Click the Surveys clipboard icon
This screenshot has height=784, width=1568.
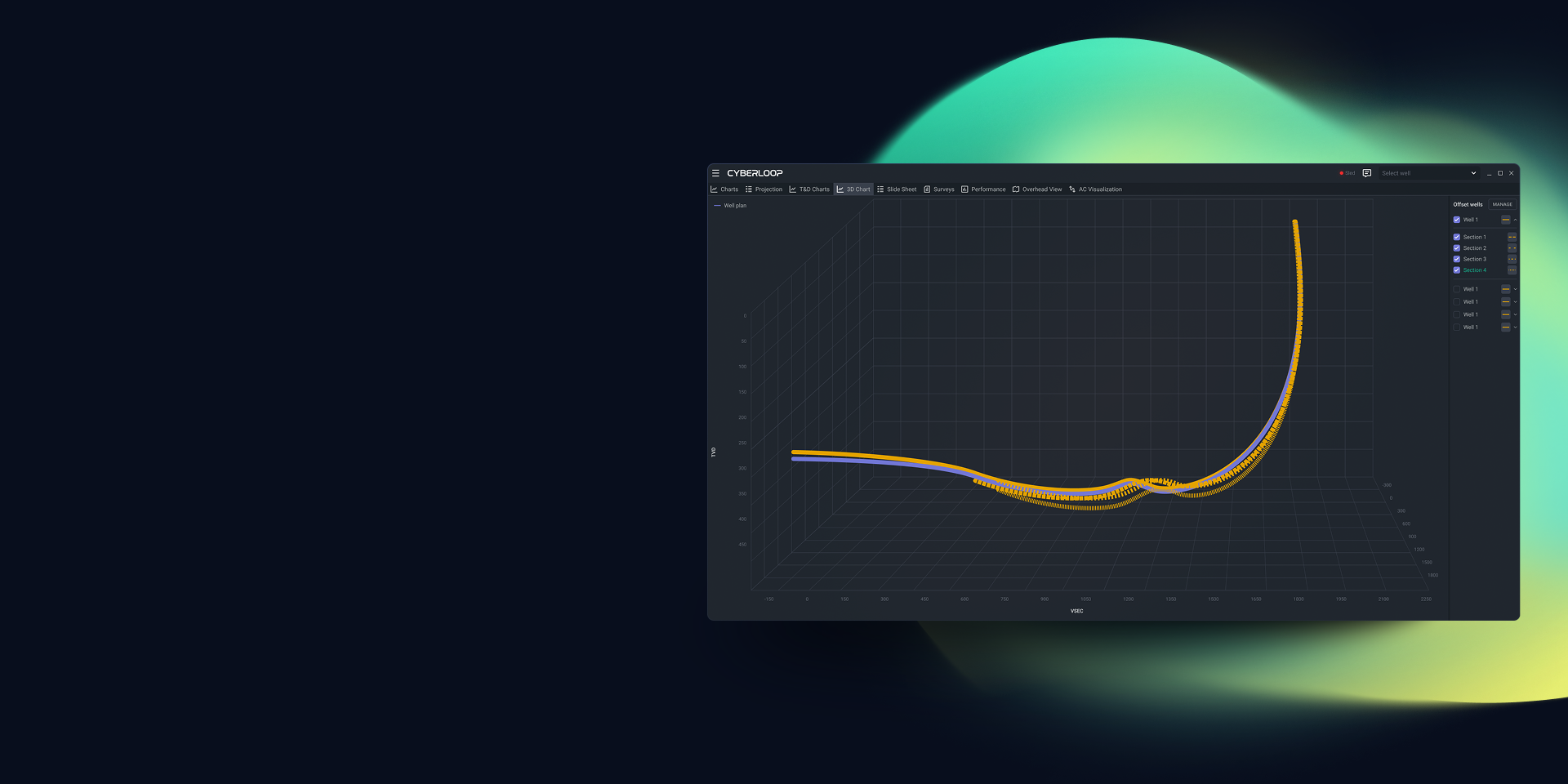coord(927,189)
